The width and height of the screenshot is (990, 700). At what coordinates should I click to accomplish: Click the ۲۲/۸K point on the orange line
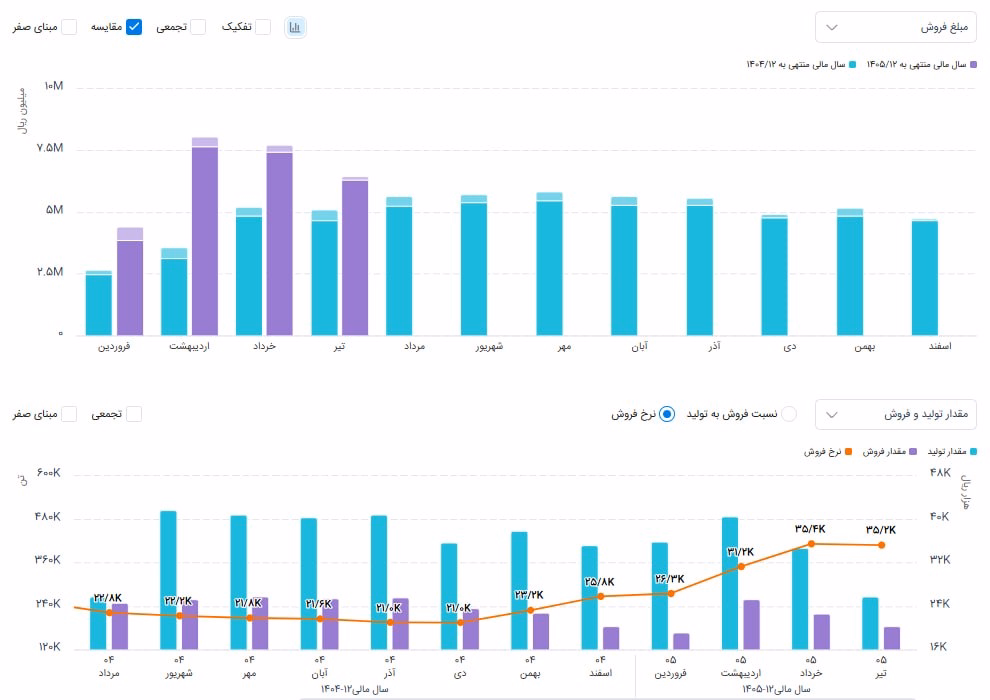pos(109,612)
